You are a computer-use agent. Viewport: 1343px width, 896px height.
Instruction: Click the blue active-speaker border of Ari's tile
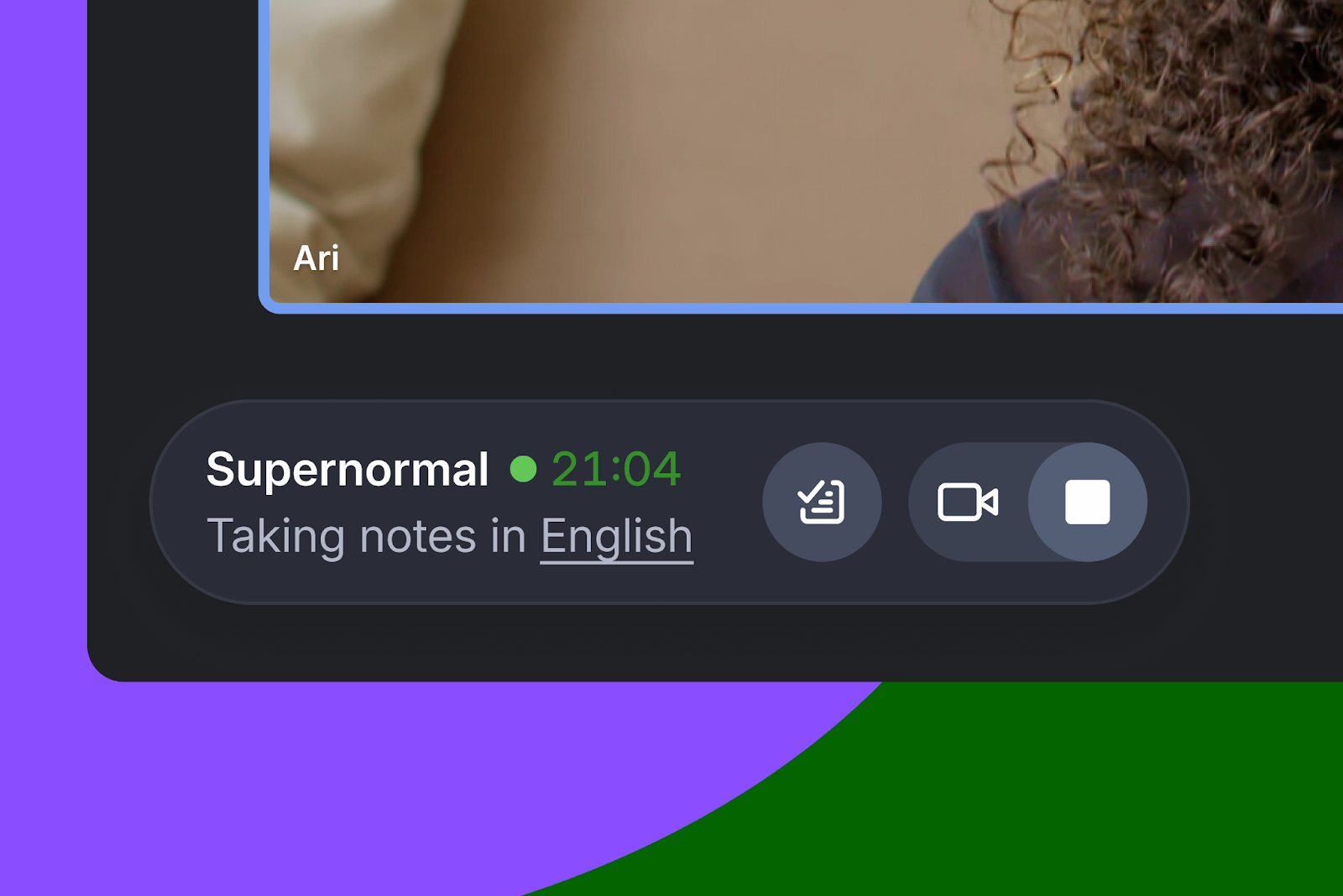(806, 309)
